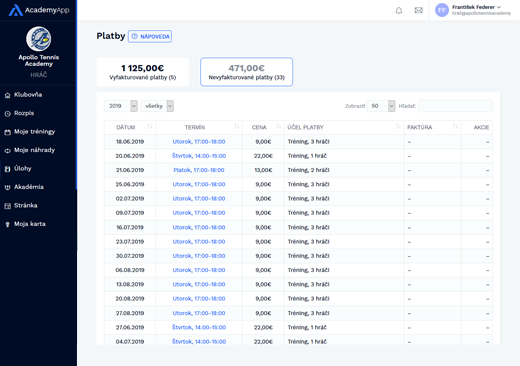Viewport: 520px width, 366px height.
Task: Click the Klubovňa home icon
Action: tap(8, 95)
